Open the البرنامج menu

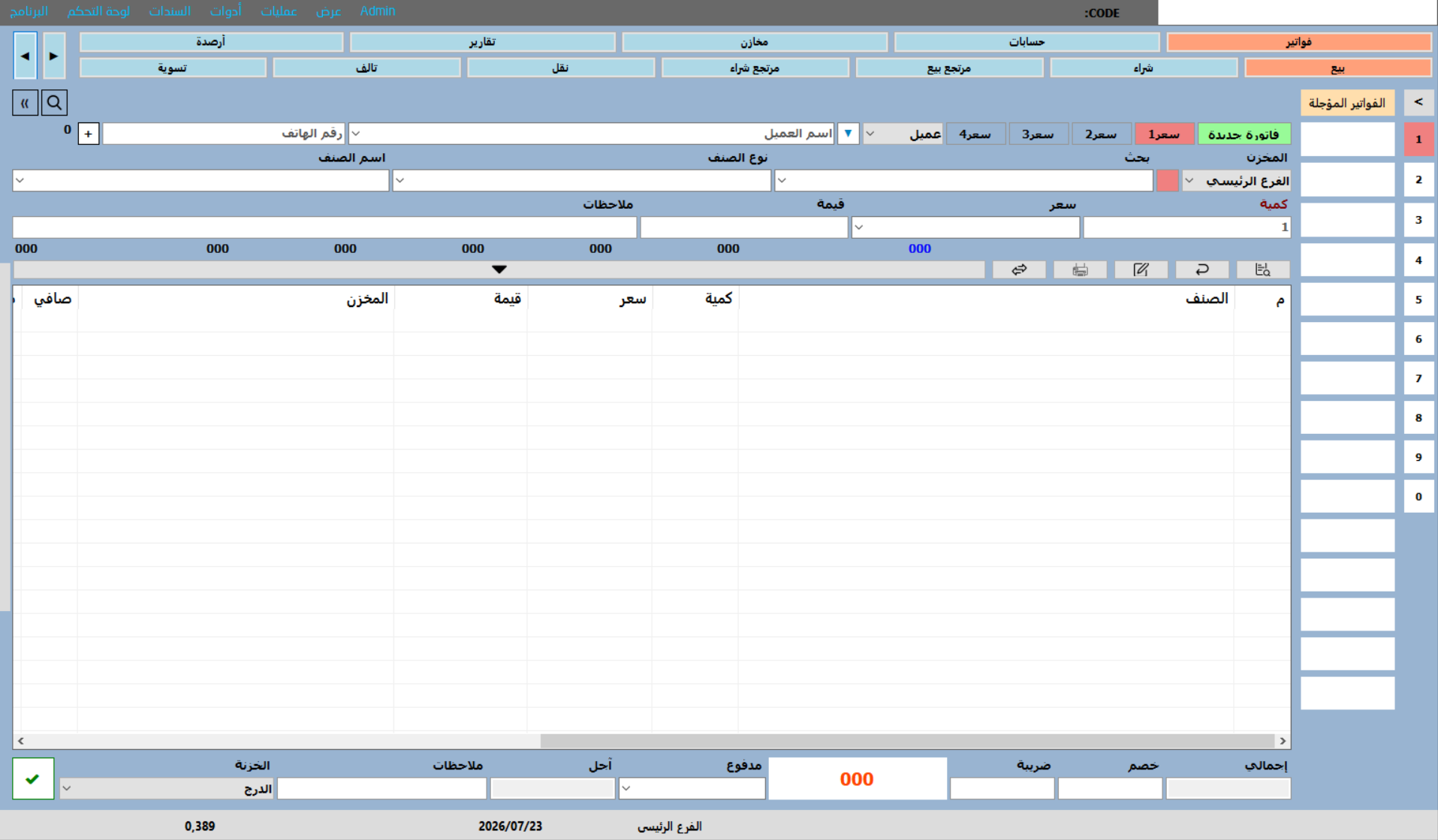29,11
